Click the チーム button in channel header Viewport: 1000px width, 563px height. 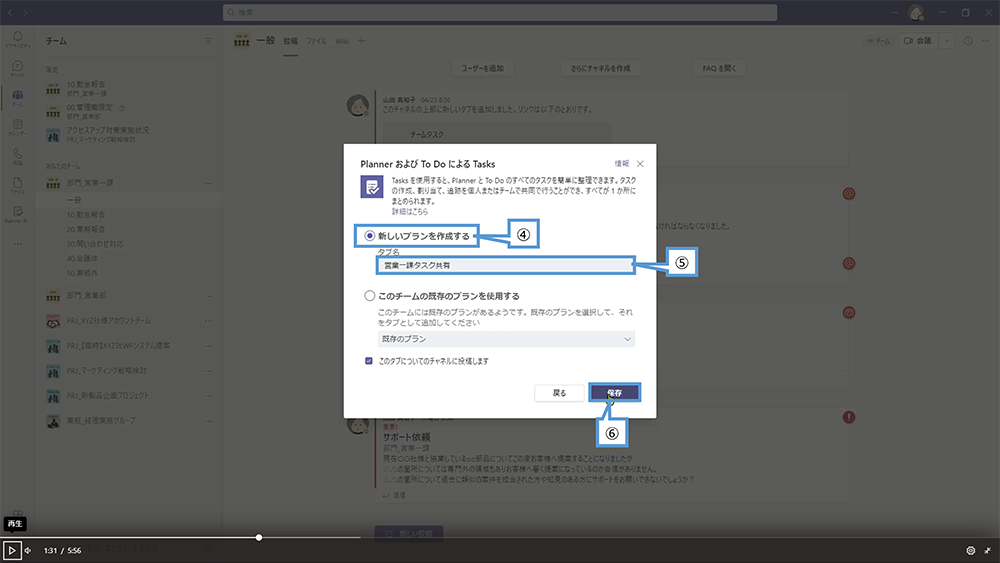coord(879,41)
